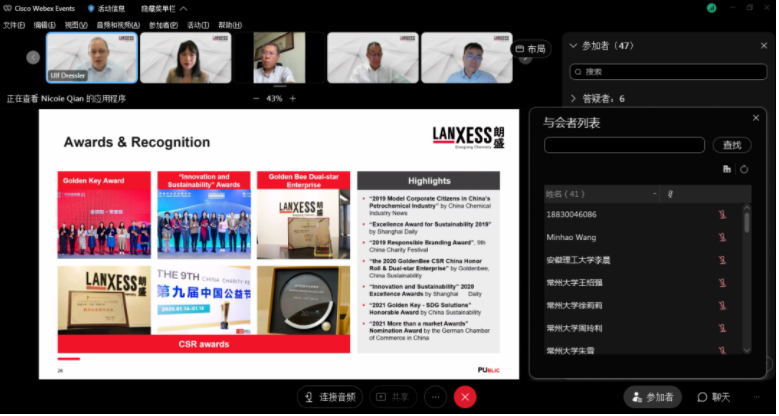The image size is (779, 416).
Task: Click muted mic icon for 18830046086
Action: point(722,214)
